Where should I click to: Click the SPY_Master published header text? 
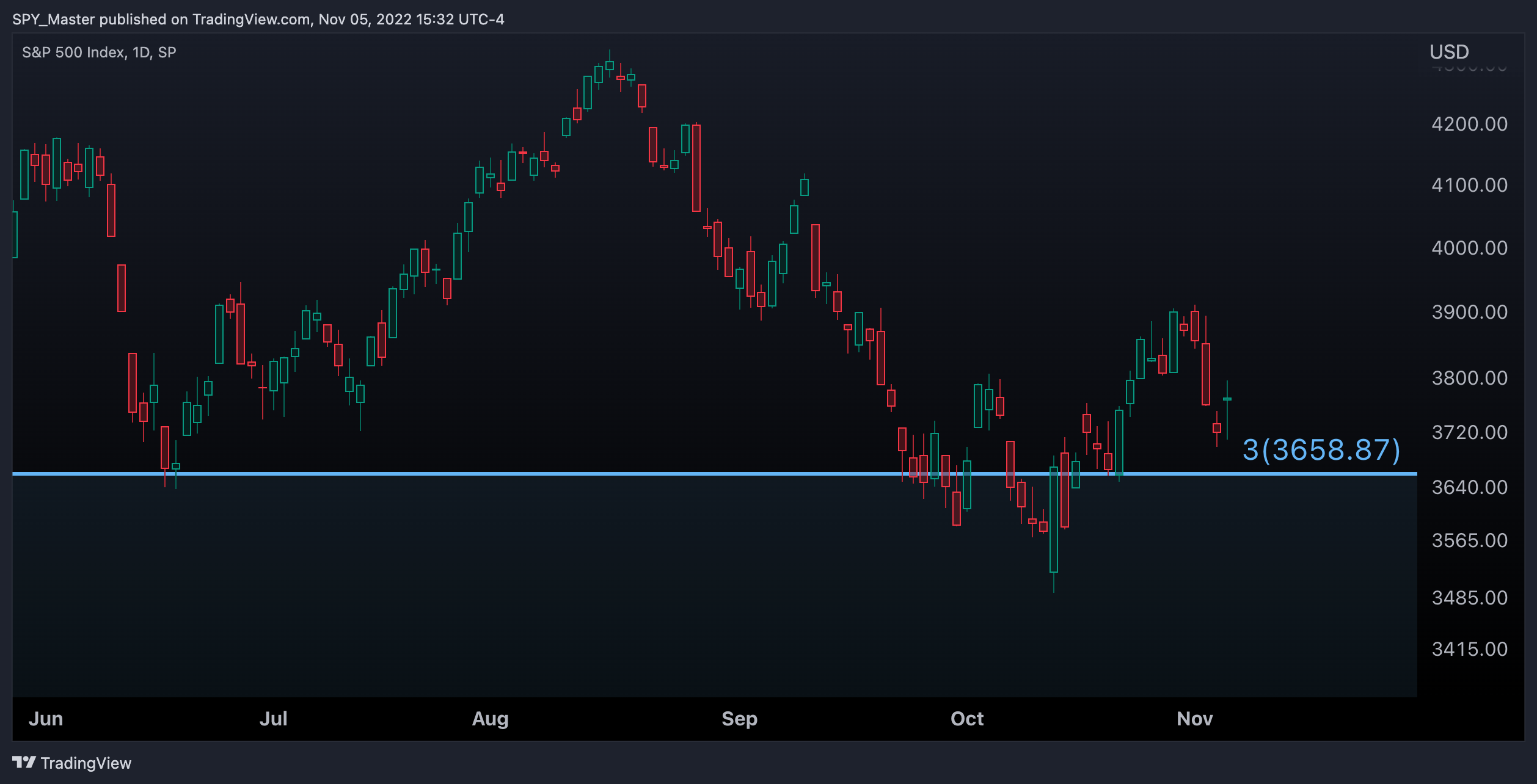coord(258,20)
